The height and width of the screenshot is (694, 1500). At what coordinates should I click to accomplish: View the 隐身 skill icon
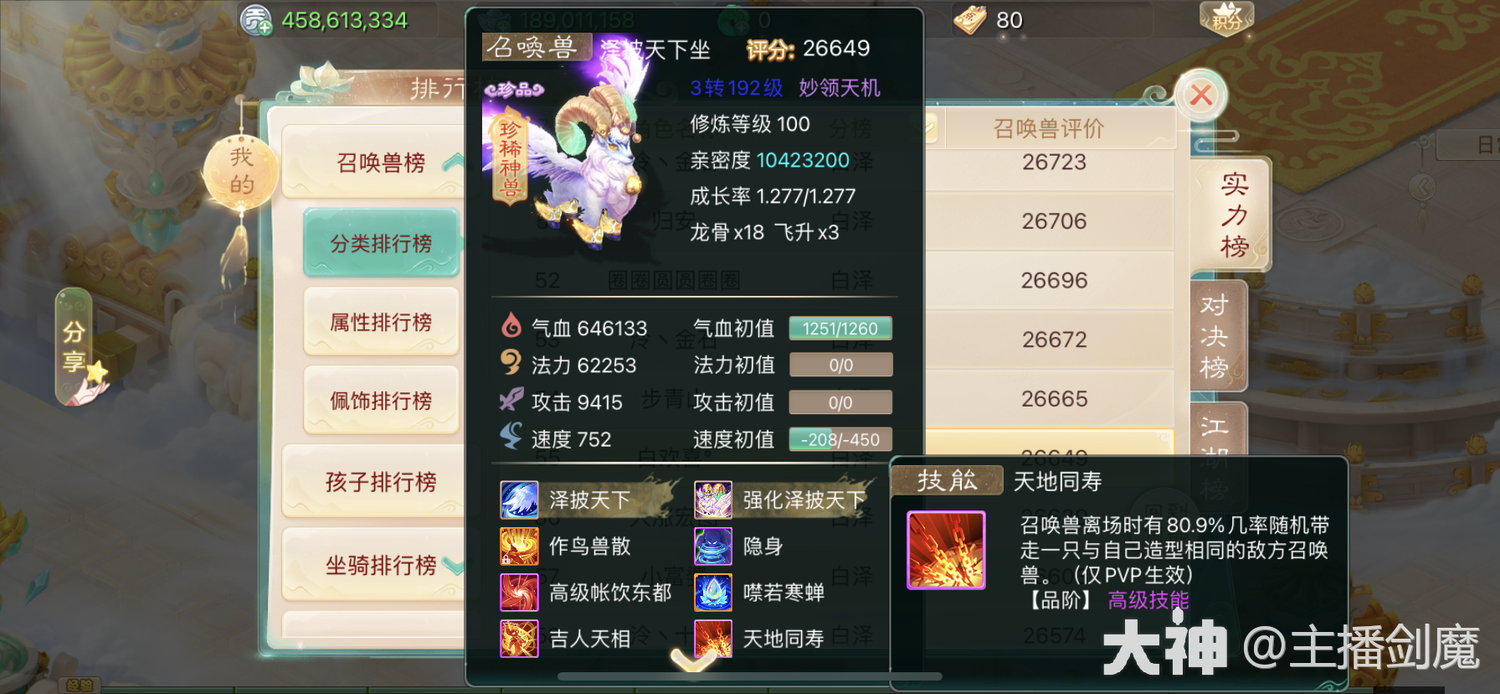pos(713,546)
